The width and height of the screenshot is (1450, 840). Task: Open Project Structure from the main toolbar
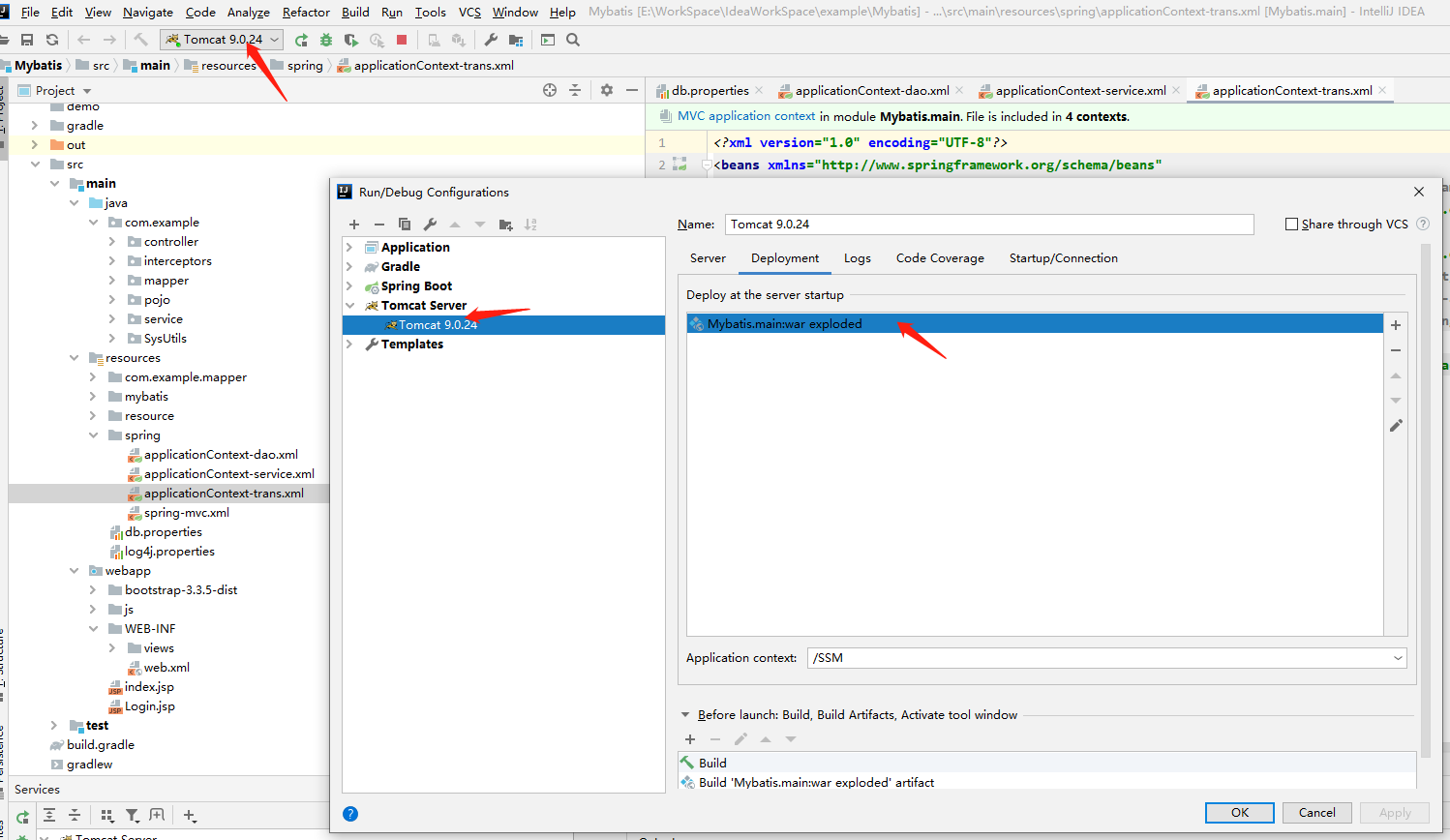516,40
